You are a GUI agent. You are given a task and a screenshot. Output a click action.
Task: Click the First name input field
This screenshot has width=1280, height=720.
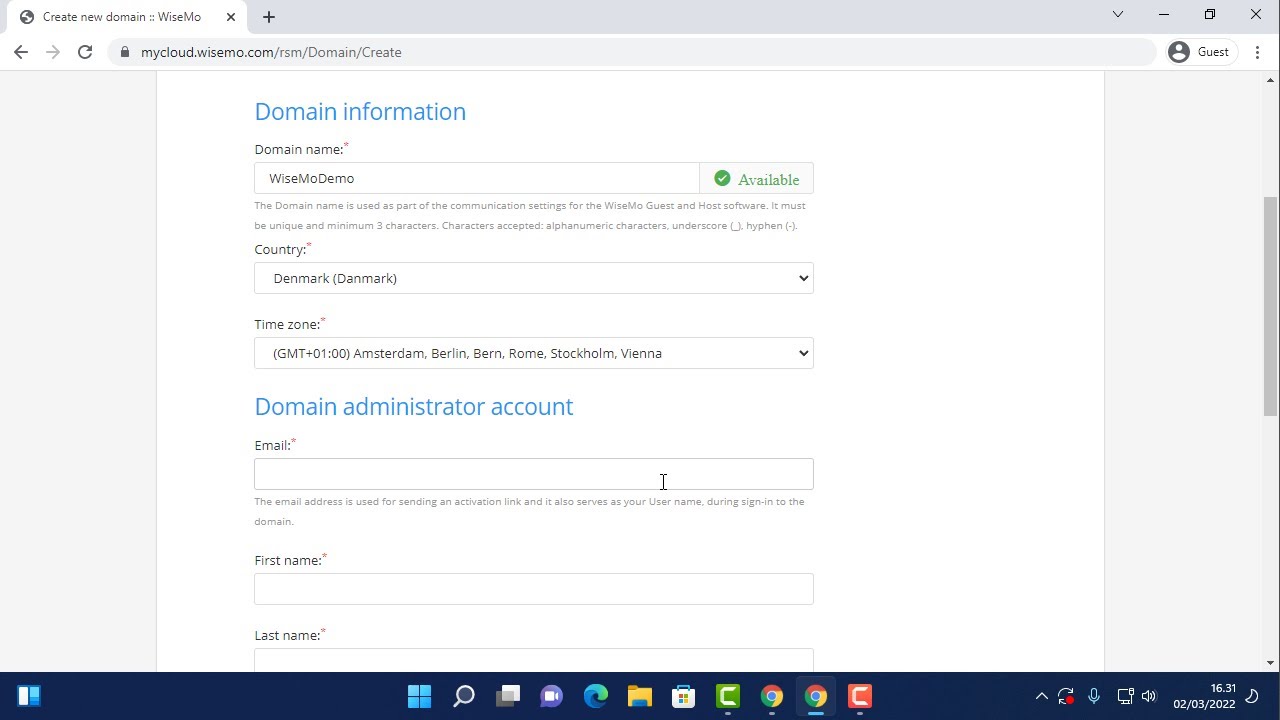point(534,589)
